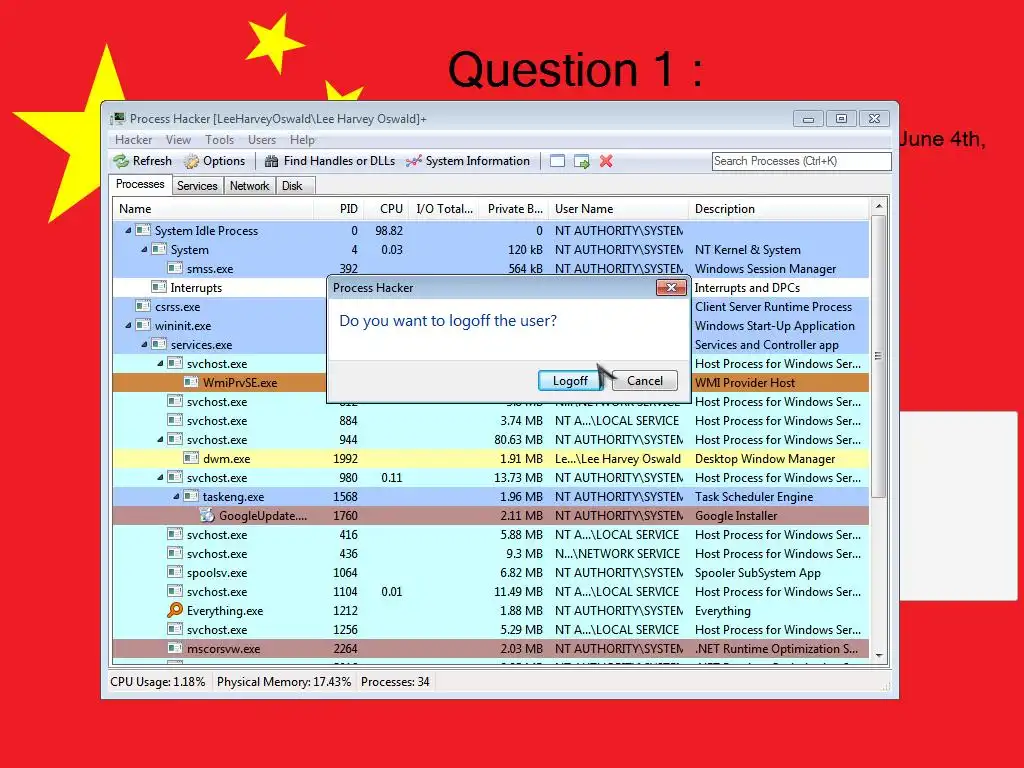Click 'Task Scheduler Engine' description
This screenshot has height=768, width=1024.
pos(754,496)
